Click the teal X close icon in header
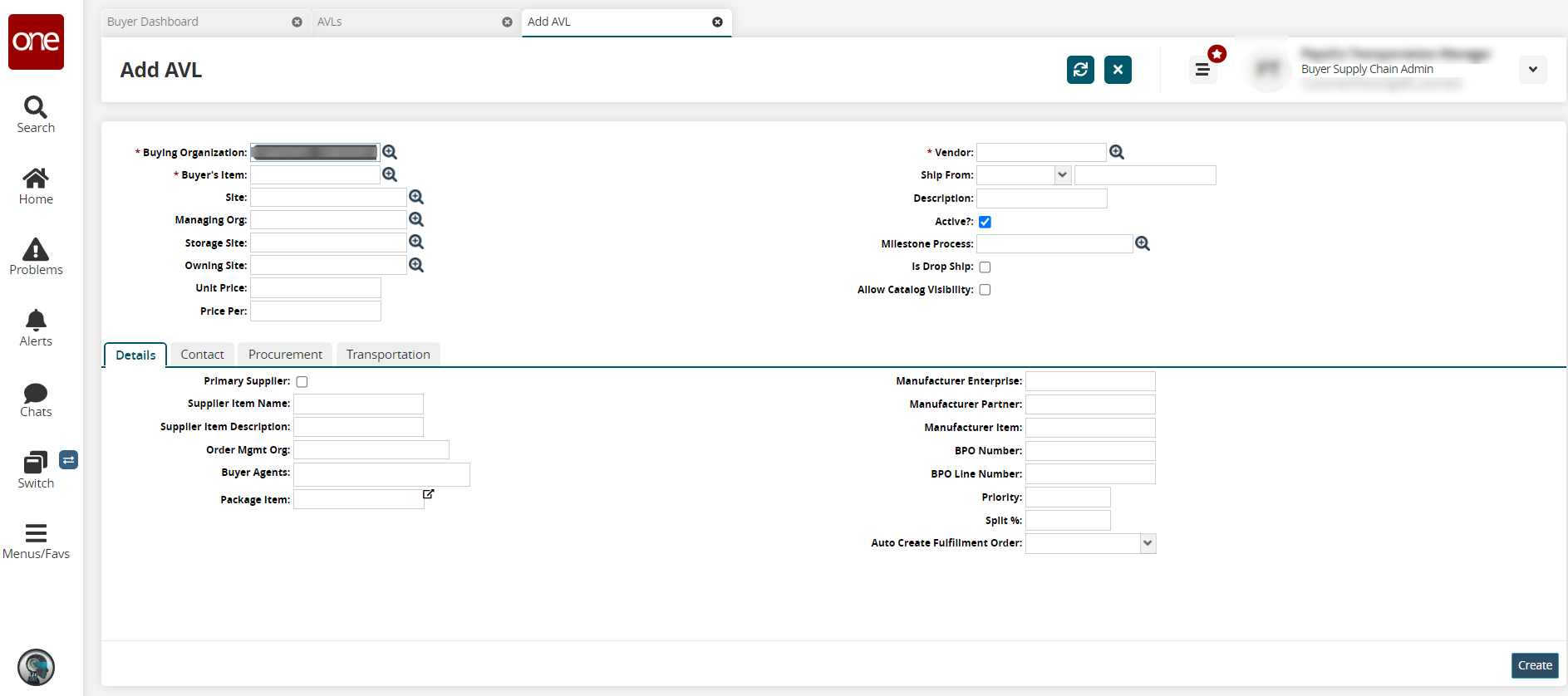The image size is (1568, 696). point(1118,70)
